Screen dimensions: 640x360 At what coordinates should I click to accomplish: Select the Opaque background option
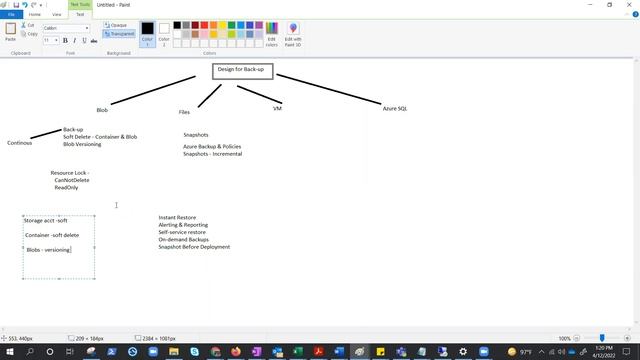coord(116,25)
